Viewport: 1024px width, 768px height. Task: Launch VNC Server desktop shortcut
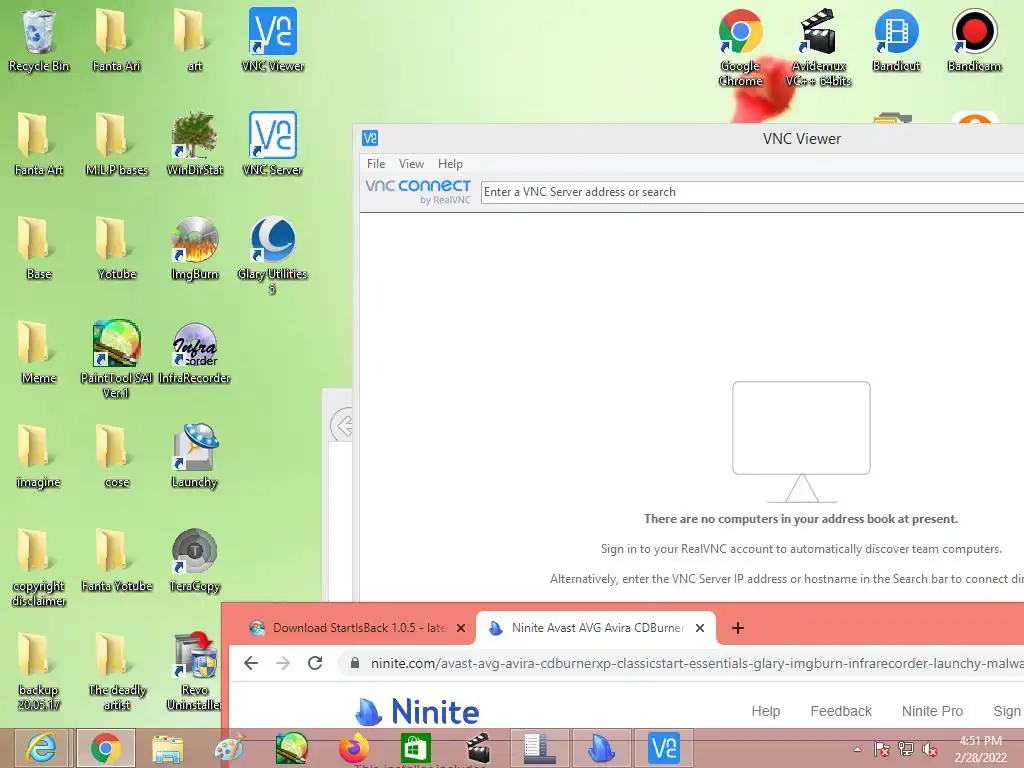tap(272, 144)
